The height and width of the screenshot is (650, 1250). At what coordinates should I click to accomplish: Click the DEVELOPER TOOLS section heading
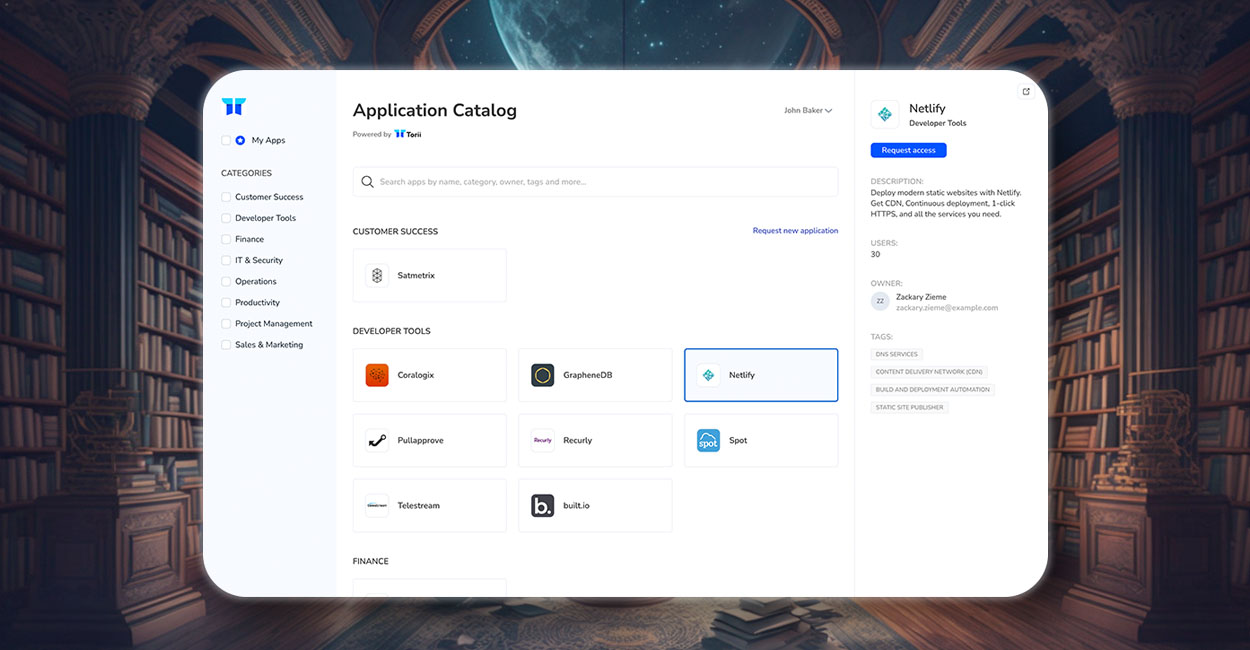392,331
